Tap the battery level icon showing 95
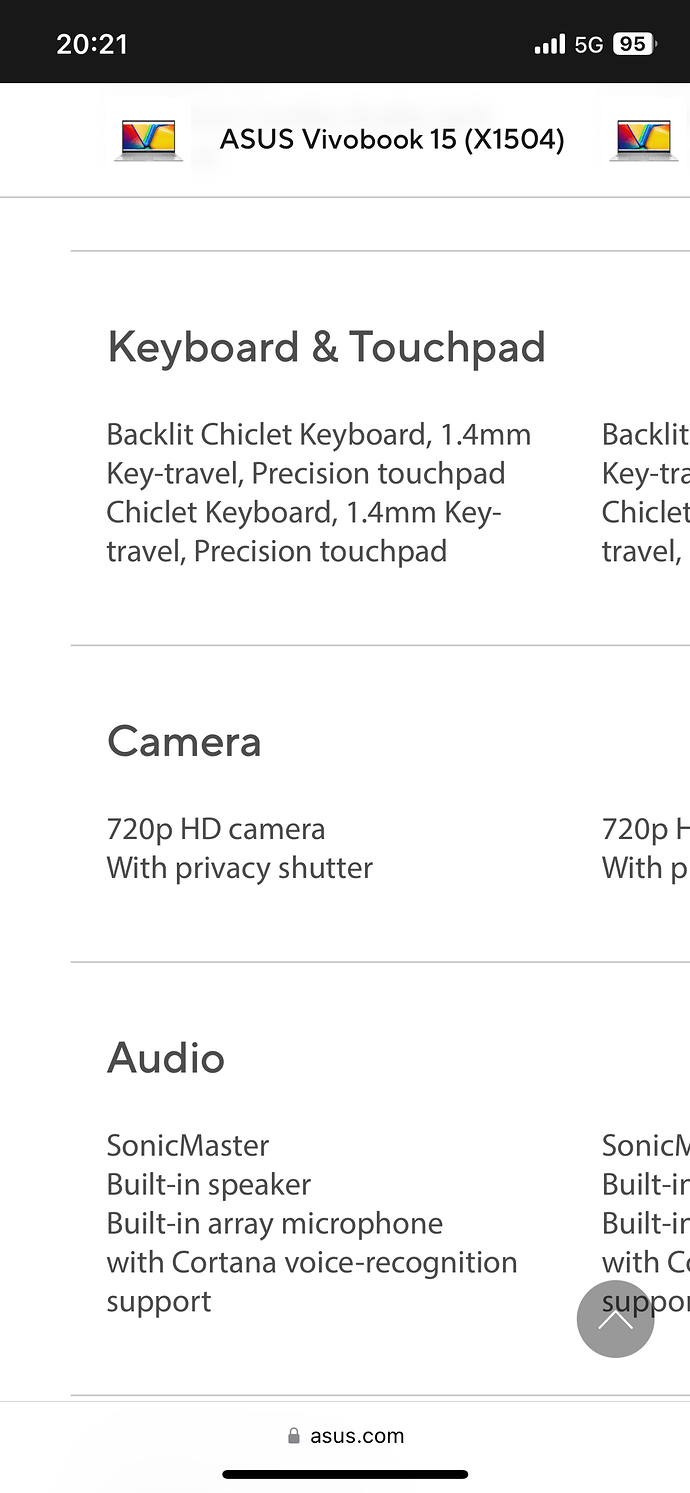Viewport: 690px width, 1493px height. (x=634, y=44)
